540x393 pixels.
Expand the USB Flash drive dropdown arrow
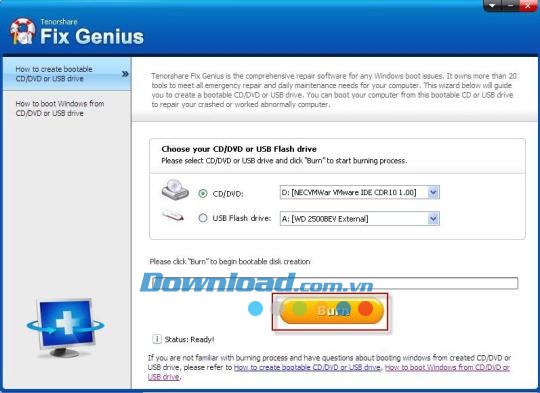[x=433, y=218]
